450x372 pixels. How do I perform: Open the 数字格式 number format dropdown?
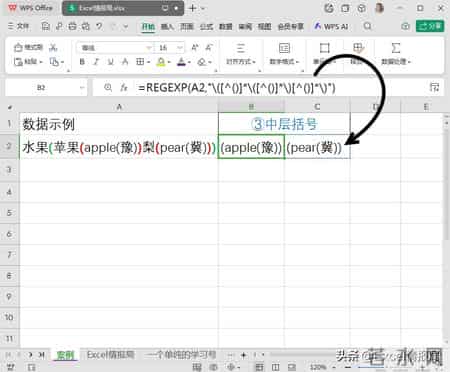tap(284, 54)
